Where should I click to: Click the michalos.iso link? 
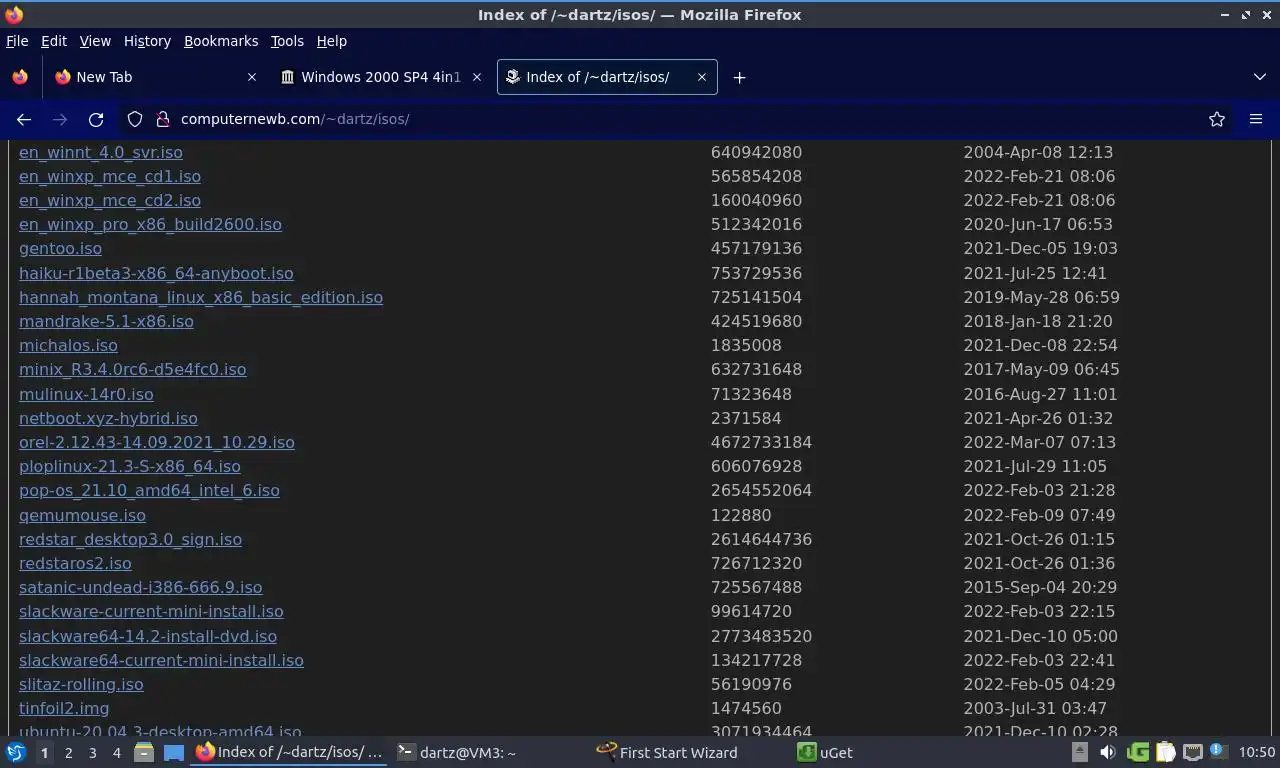(x=68, y=346)
